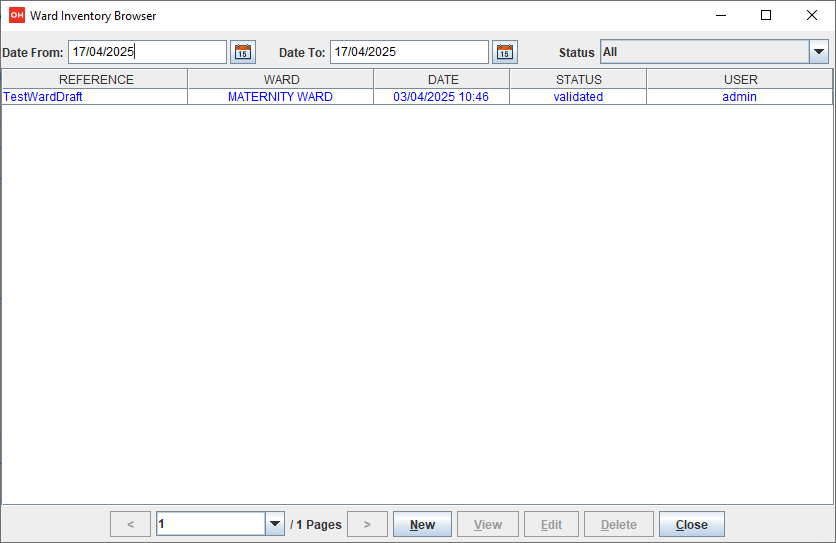This screenshot has height=543, width=836.
Task: Open the page number dropdown arrow
Action: click(x=275, y=525)
